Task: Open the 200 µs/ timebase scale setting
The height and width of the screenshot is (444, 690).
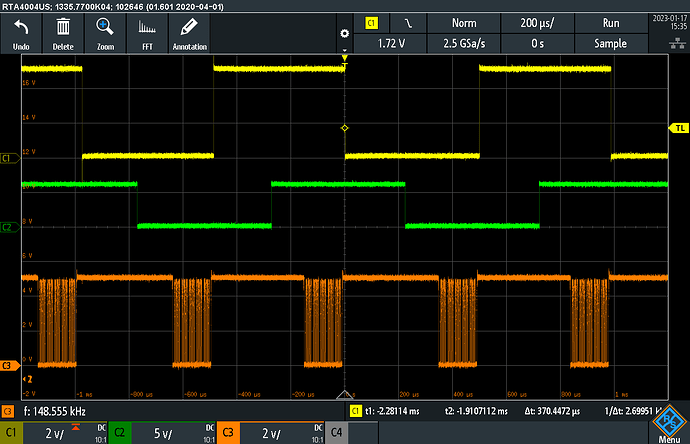Action: 537,22
